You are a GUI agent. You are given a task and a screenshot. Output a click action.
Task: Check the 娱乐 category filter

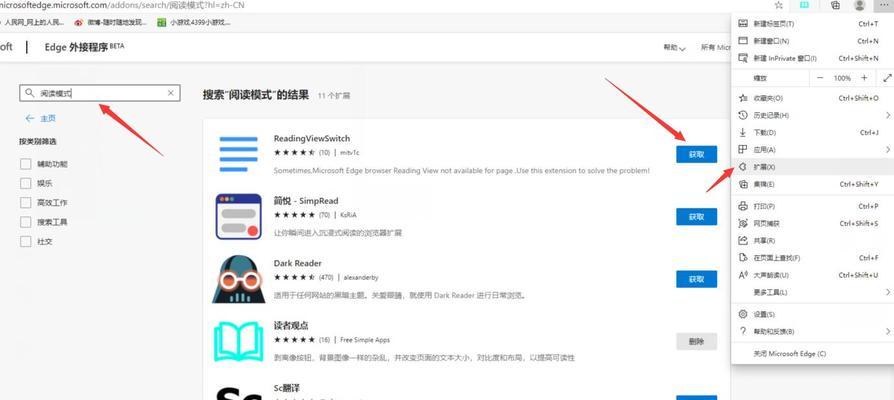point(26,183)
